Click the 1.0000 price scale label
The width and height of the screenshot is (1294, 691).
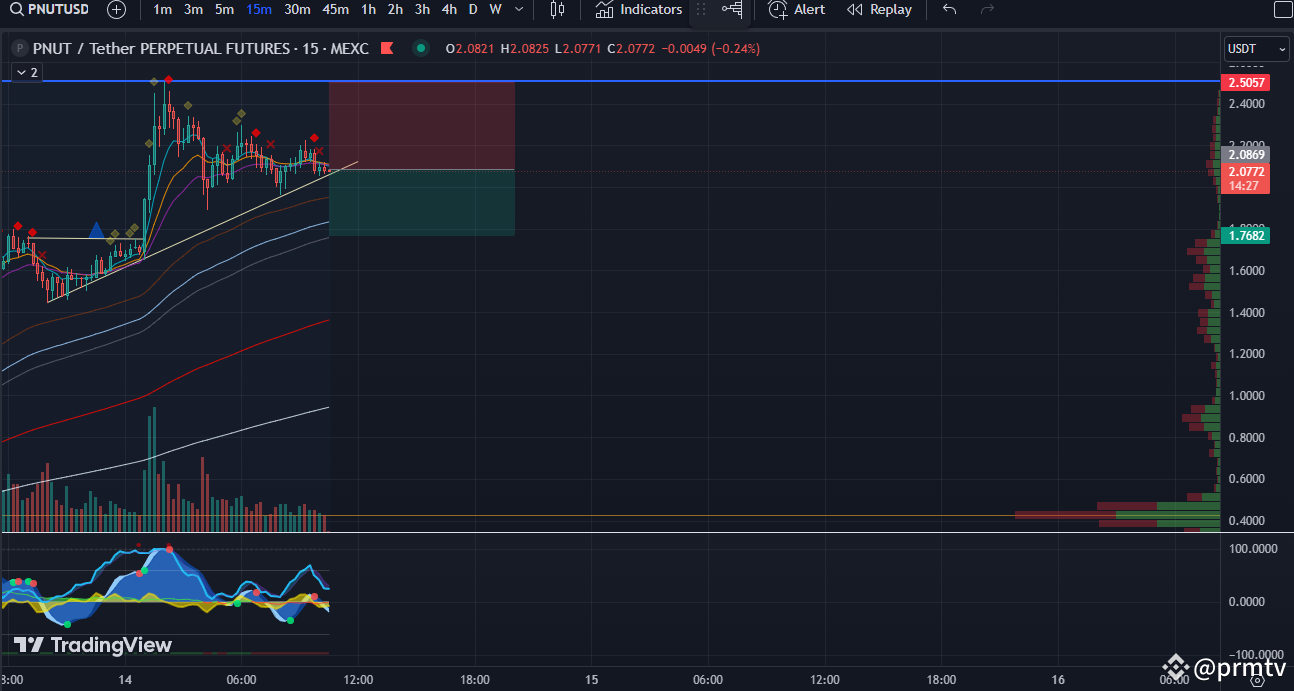point(1246,396)
